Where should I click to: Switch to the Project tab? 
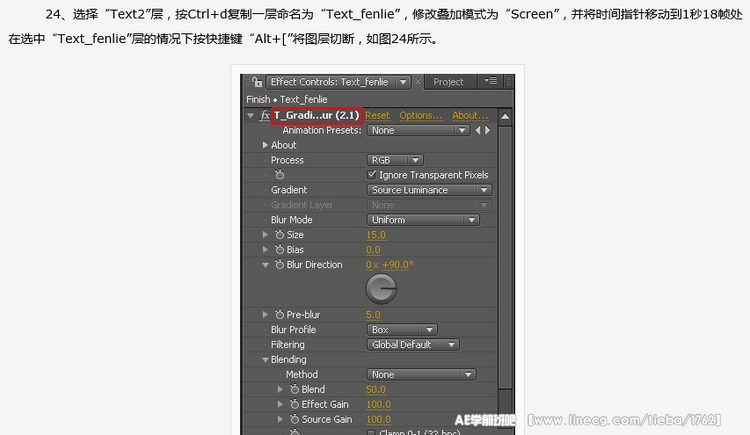point(448,82)
